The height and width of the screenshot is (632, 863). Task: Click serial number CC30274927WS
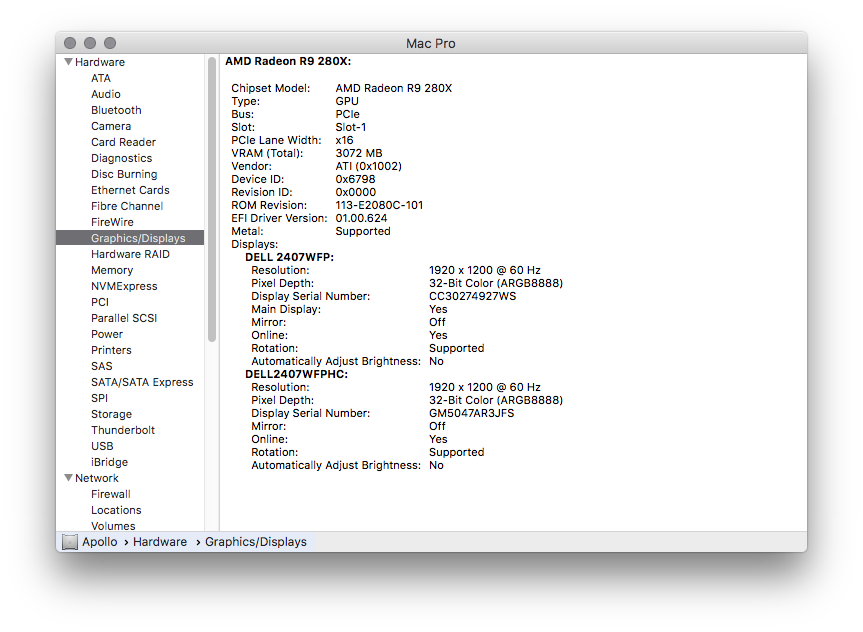(473, 296)
